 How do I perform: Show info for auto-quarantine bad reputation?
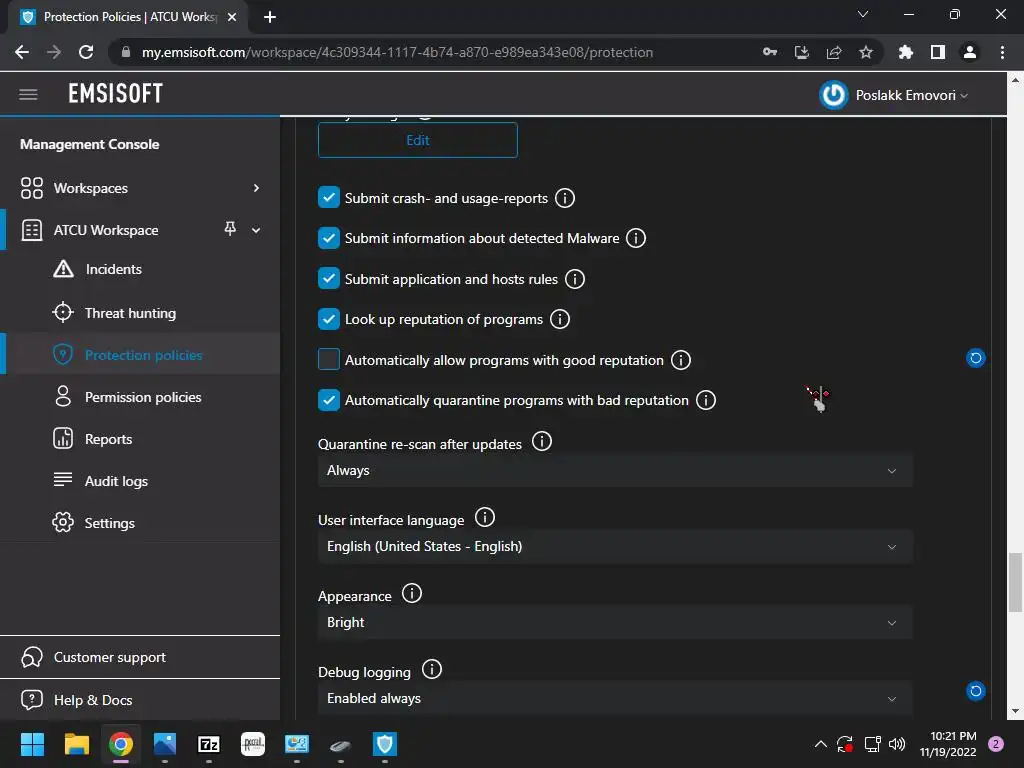pyautogui.click(x=706, y=400)
